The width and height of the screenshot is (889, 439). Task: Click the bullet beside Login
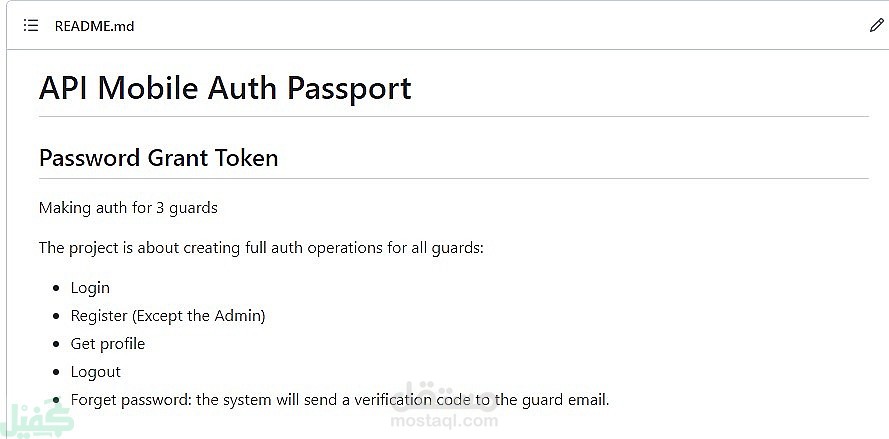coord(56,288)
